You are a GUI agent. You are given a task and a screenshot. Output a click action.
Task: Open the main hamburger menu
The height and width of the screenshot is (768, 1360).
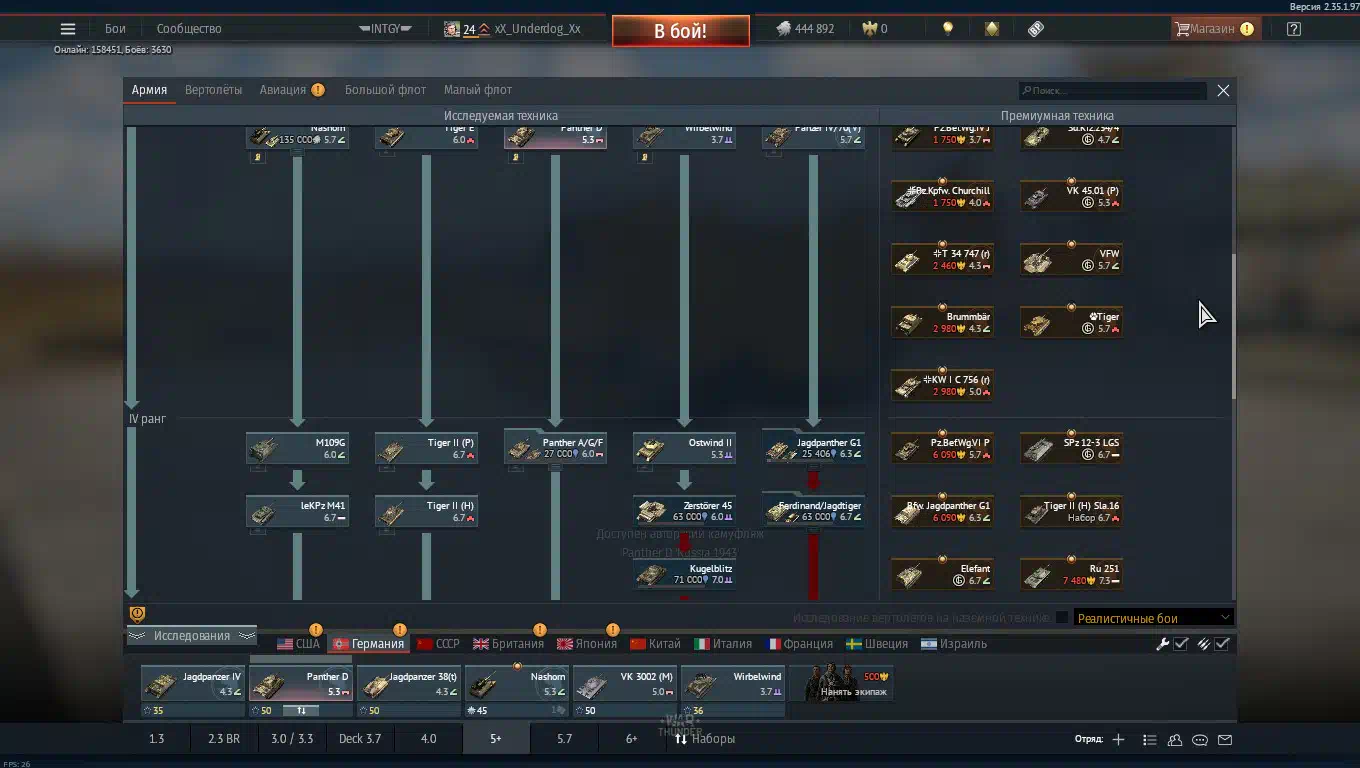(x=67, y=29)
